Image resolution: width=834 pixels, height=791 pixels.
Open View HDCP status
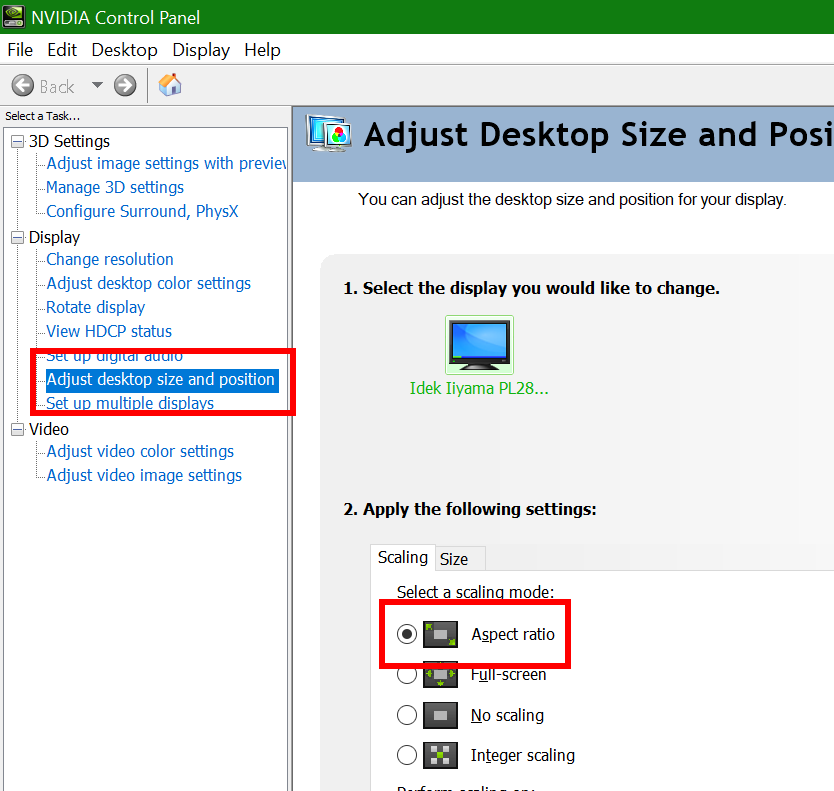coord(109,331)
